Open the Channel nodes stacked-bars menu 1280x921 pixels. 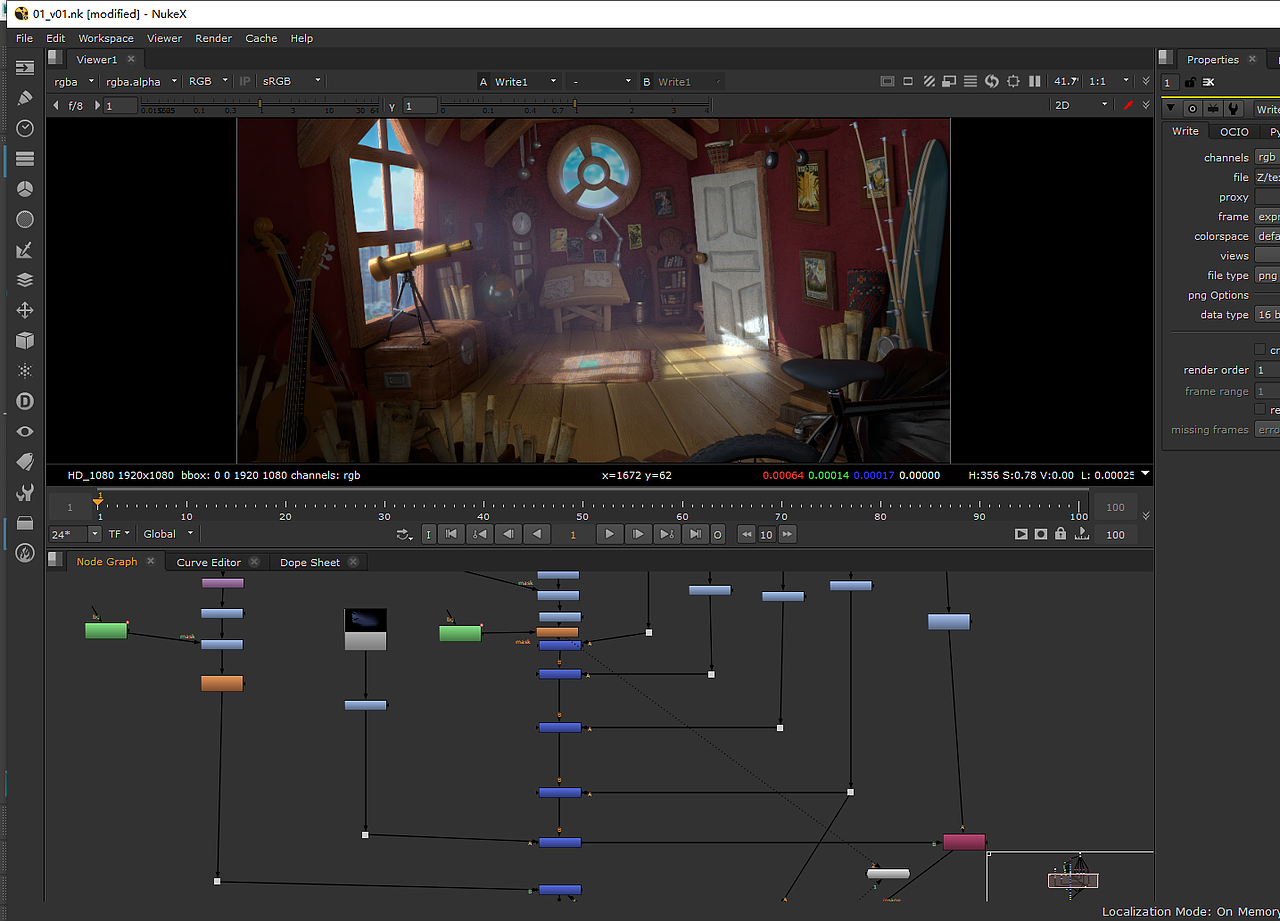point(25,158)
